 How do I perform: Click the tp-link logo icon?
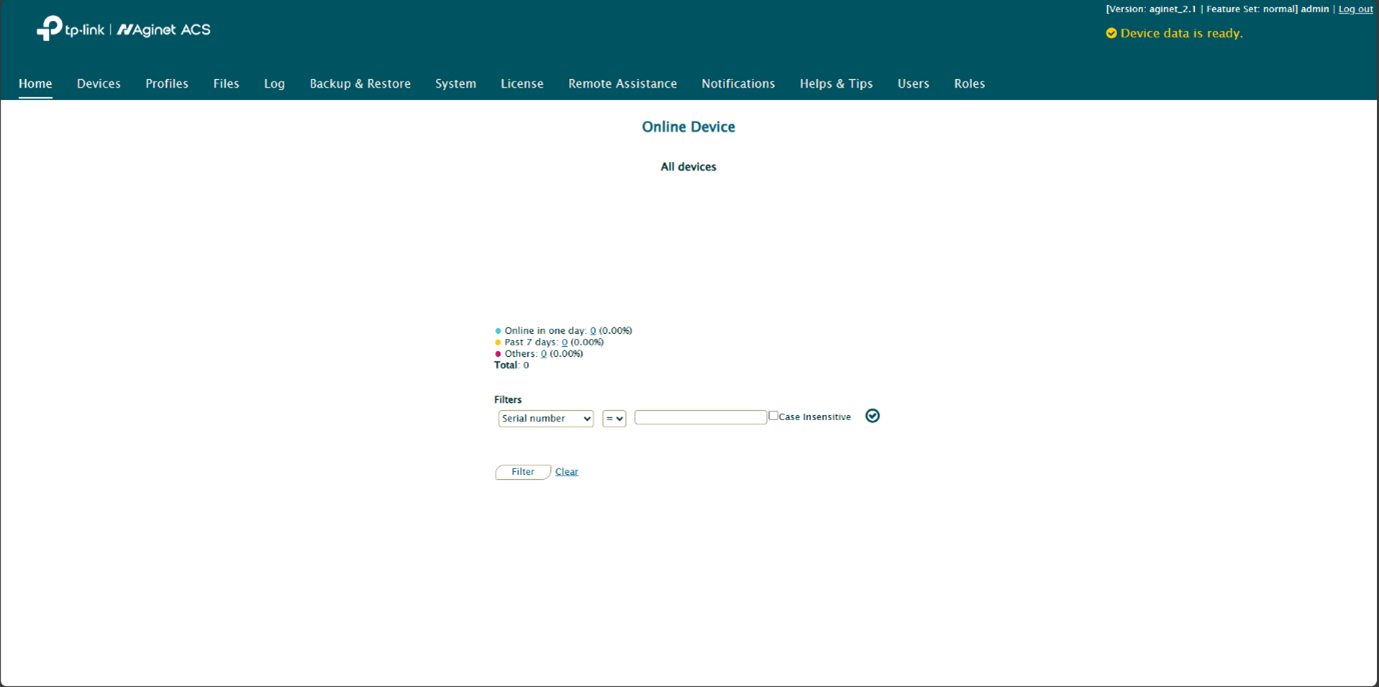50,29
